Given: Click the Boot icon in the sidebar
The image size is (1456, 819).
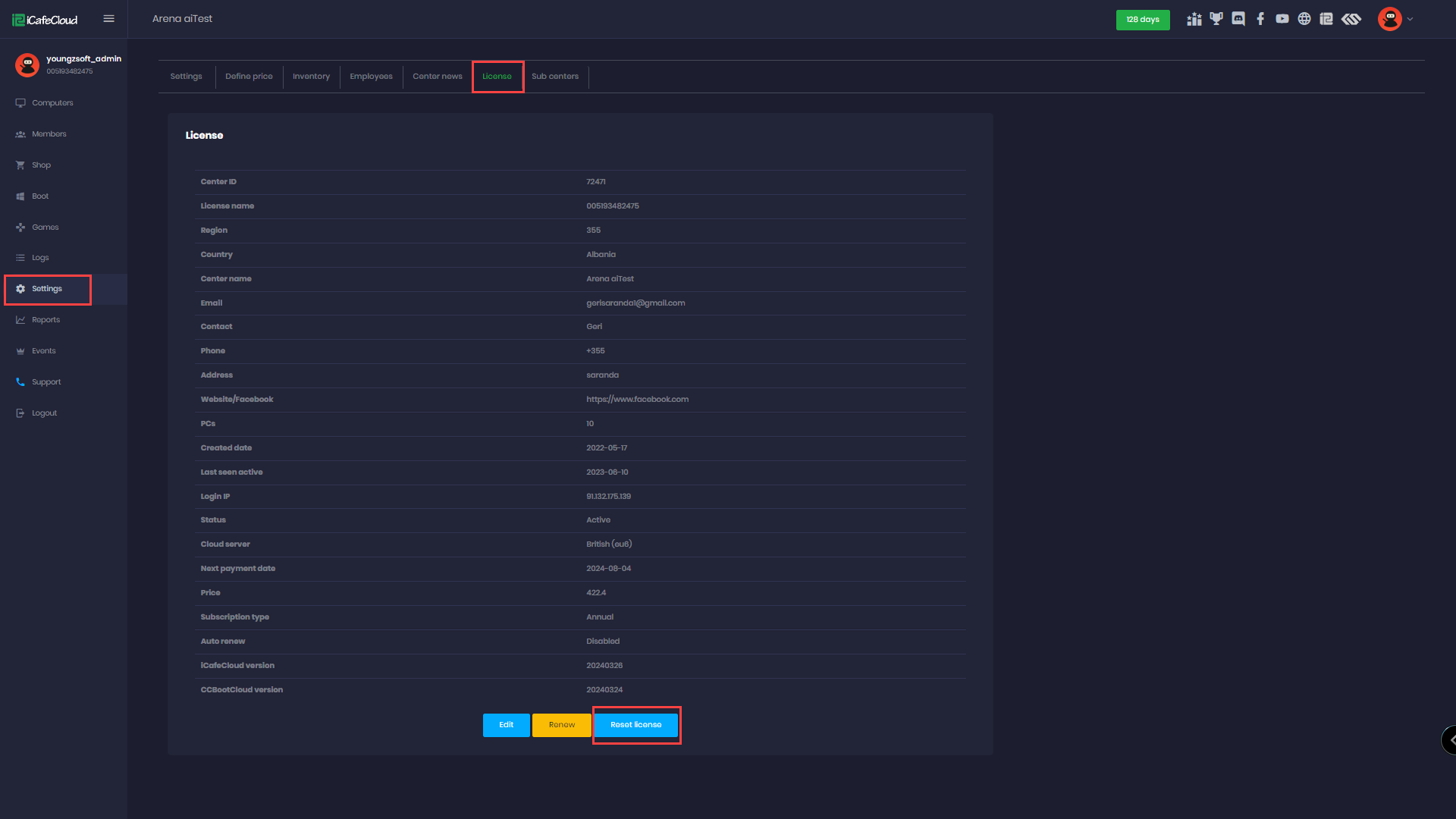Looking at the screenshot, I should 39,196.
